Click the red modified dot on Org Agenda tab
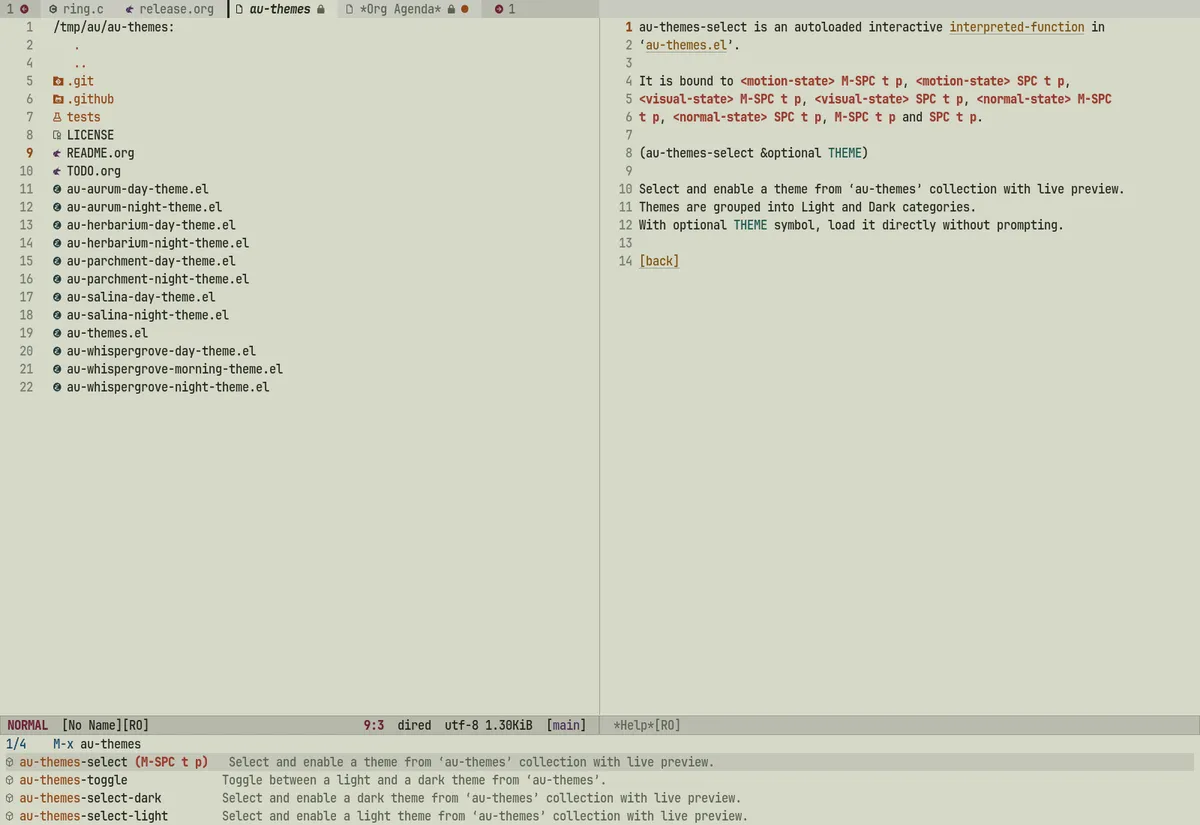Screen dimensions: 1200x825 tap(464, 9)
